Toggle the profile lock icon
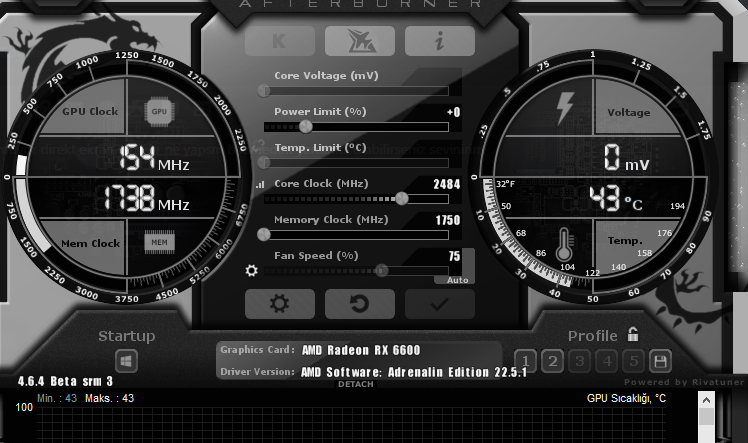Screen dimensions: 748x443 [633, 334]
